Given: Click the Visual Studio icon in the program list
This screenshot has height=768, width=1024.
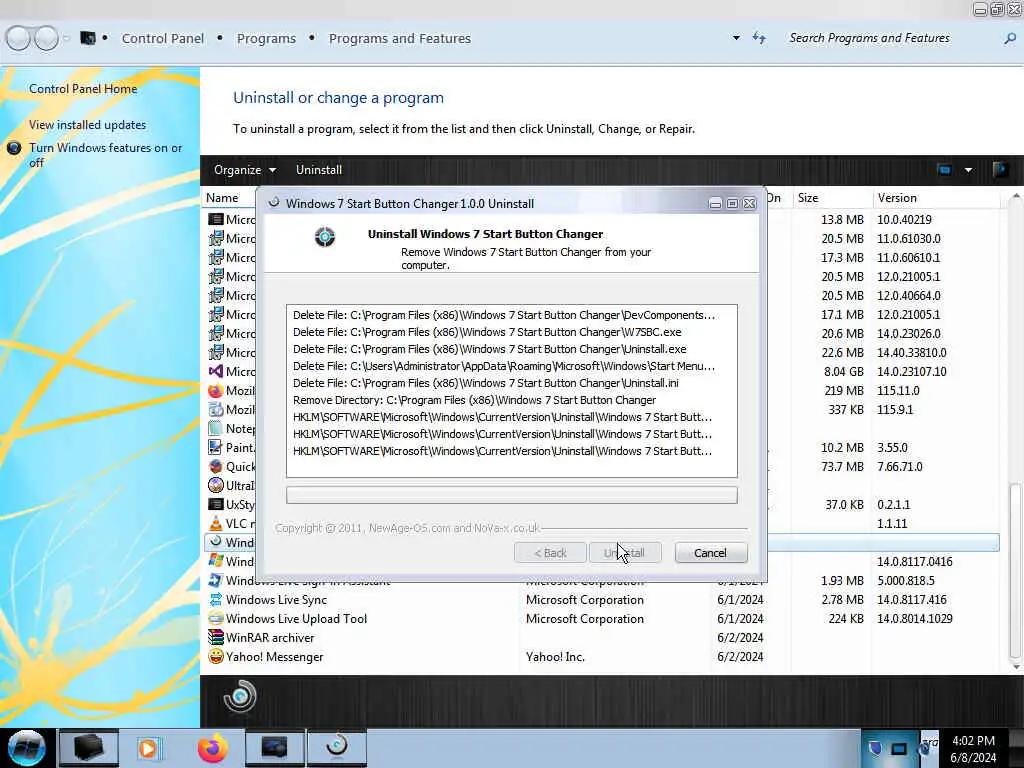Looking at the screenshot, I should point(216,372).
